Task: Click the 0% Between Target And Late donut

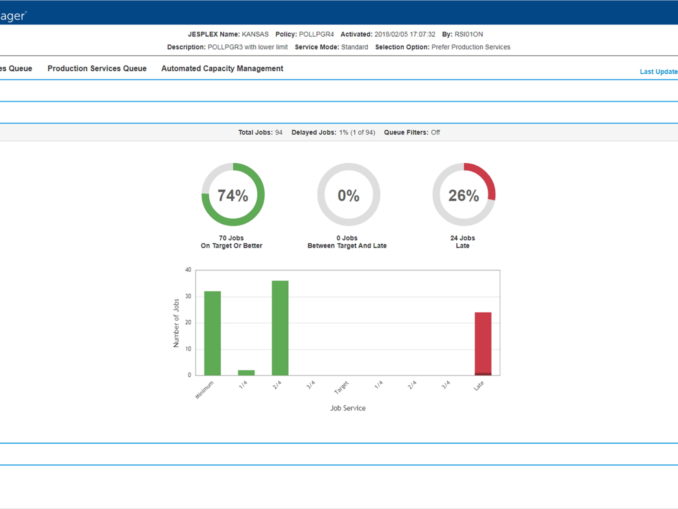Action: [x=349, y=195]
